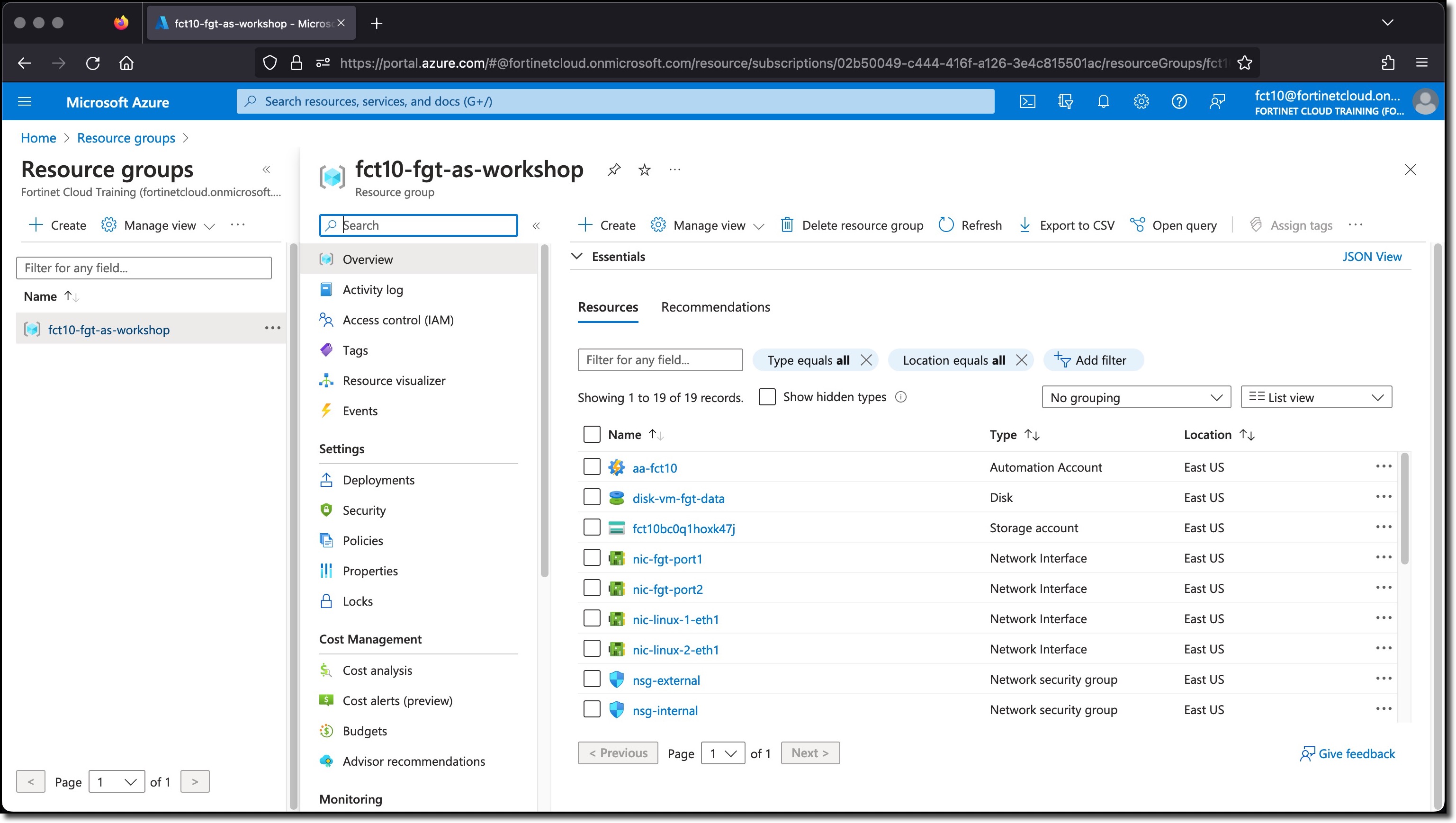The height and width of the screenshot is (823, 1456).
Task: Toggle checkbox next to nsg-external resource
Action: [591, 680]
